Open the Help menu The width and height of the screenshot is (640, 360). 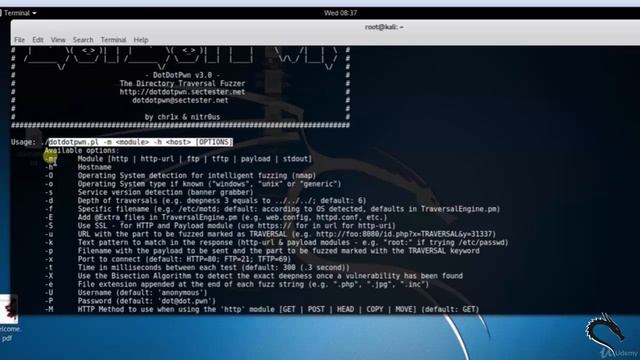[x=141, y=40]
